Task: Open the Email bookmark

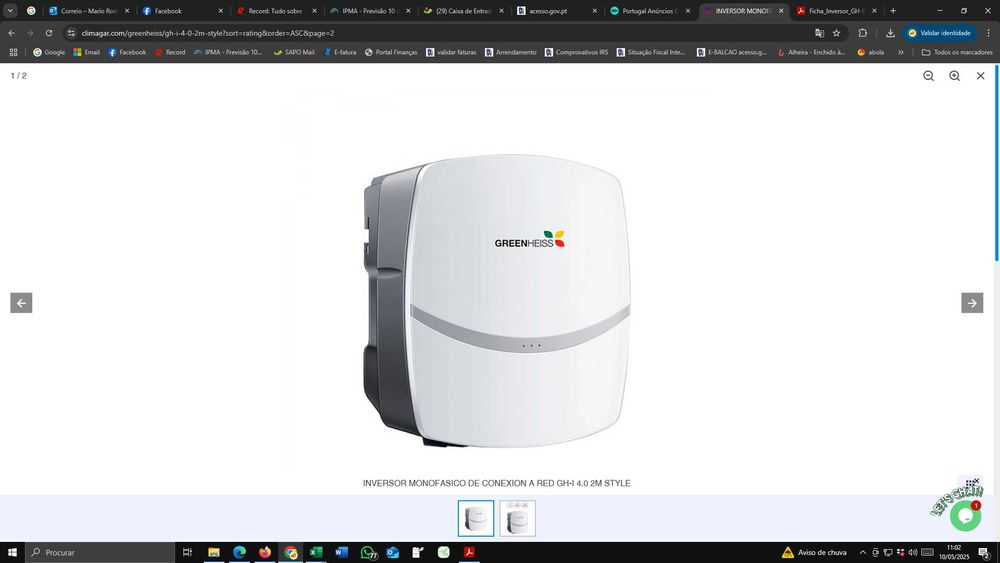Action: click(87, 52)
